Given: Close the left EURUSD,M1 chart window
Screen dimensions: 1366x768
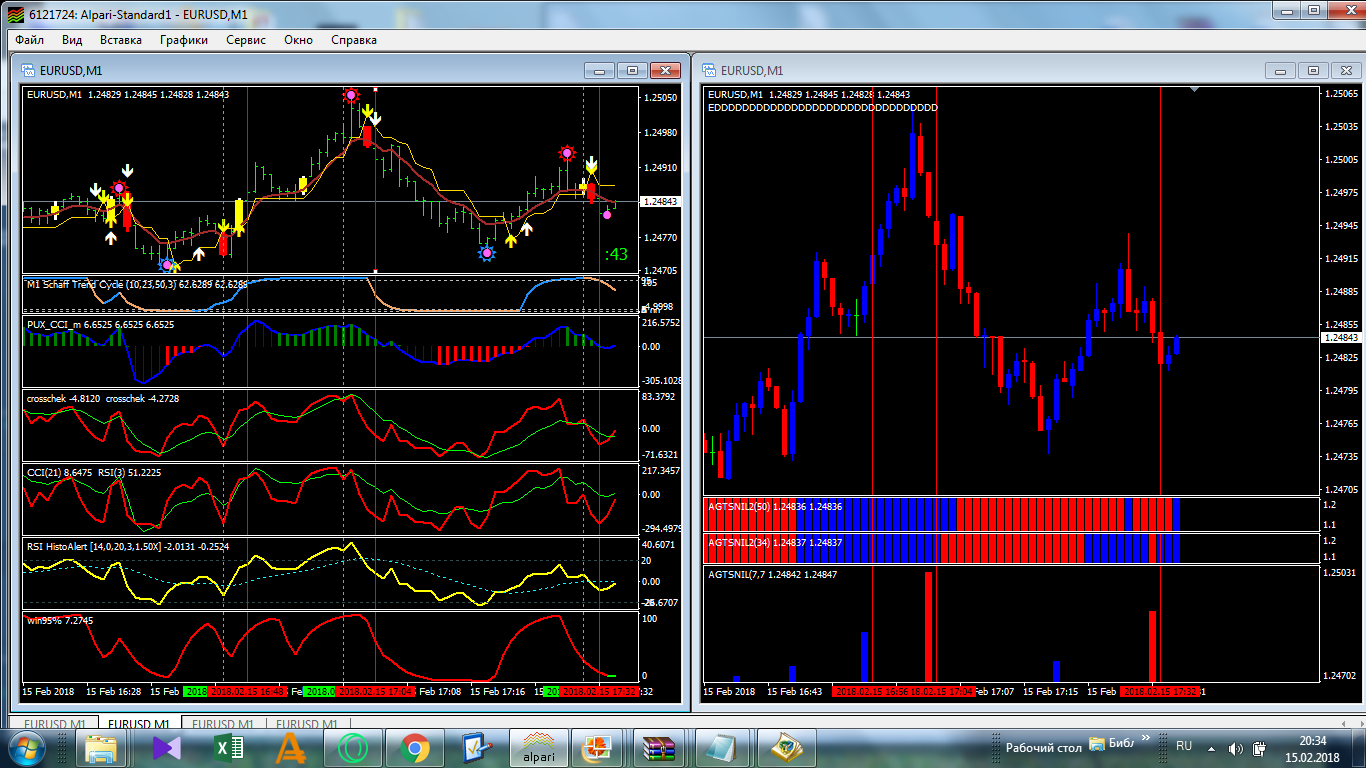Looking at the screenshot, I should 665,70.
